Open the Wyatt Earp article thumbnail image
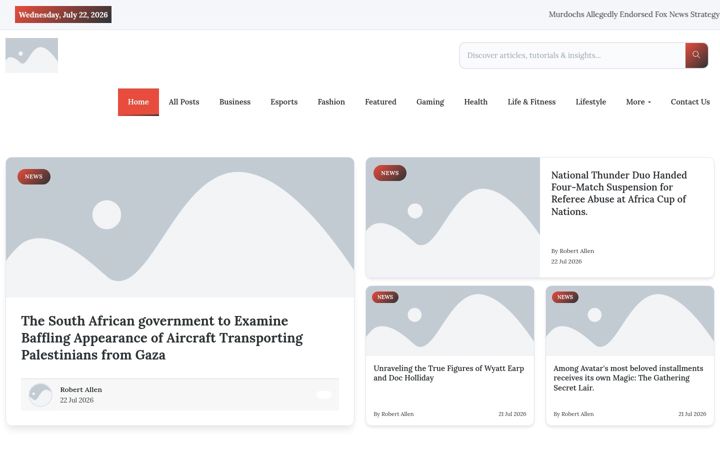 [450, 321]
